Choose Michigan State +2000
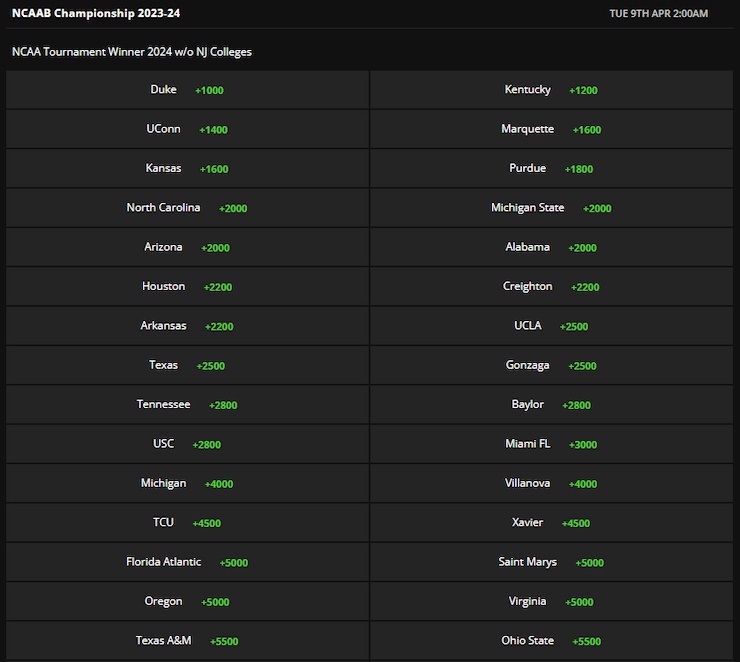The height and width of the screenshot is (662, 740). [551, 208]
